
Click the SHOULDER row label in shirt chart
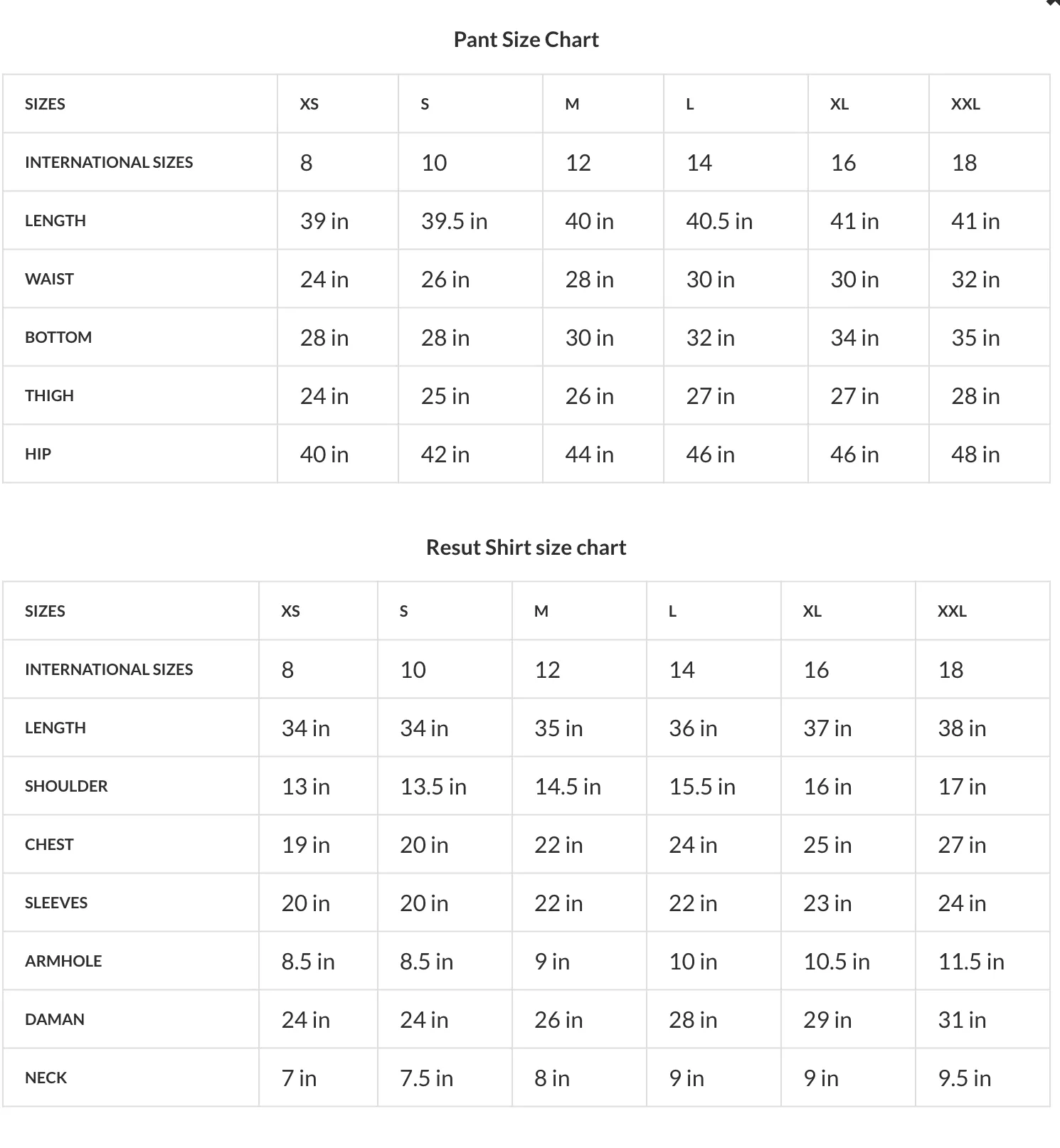pyautogui.click(x=66, y=786)
